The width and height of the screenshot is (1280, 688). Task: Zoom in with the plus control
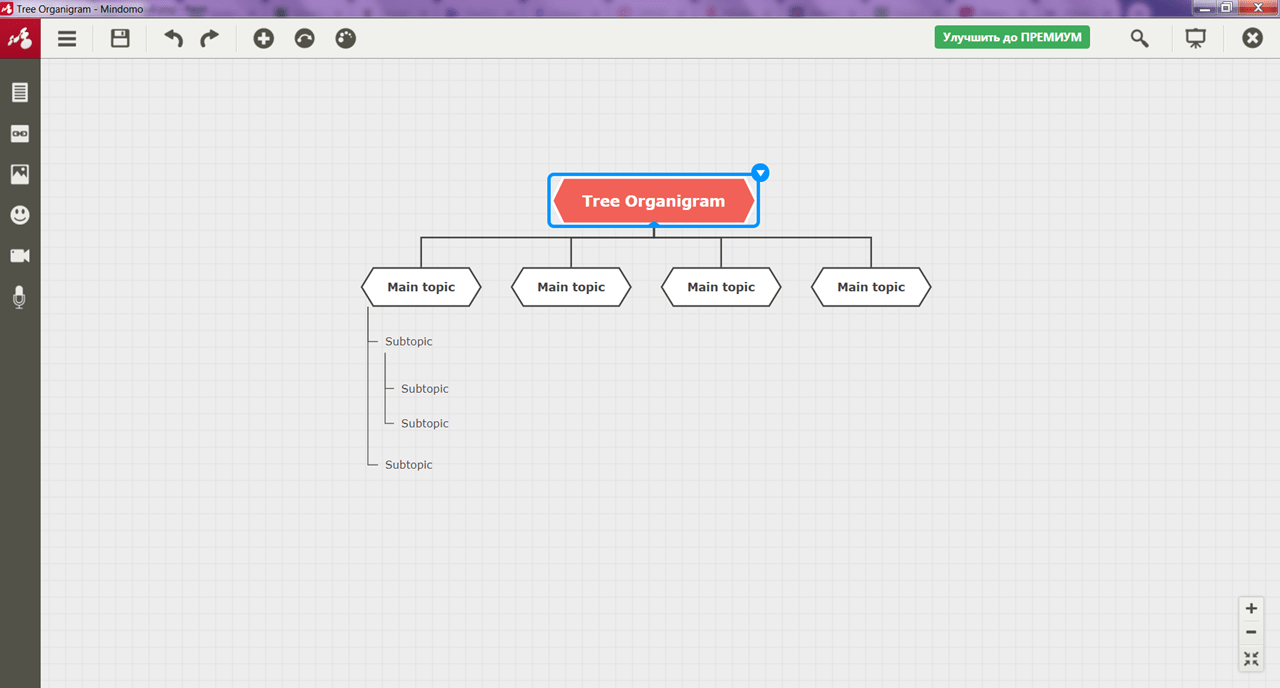coord(1251,608)
